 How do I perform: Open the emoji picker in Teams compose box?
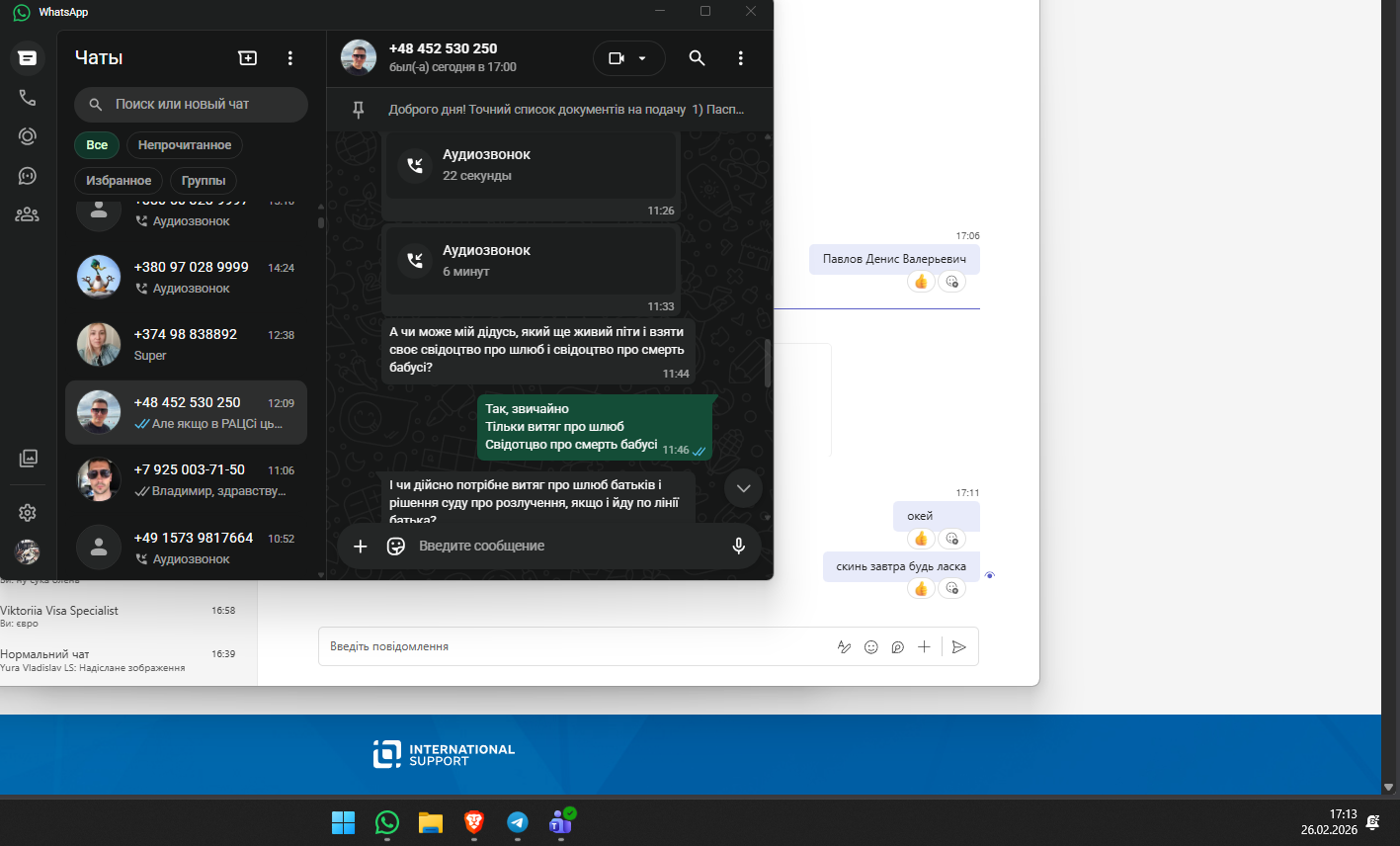click(x=870, y=647)
